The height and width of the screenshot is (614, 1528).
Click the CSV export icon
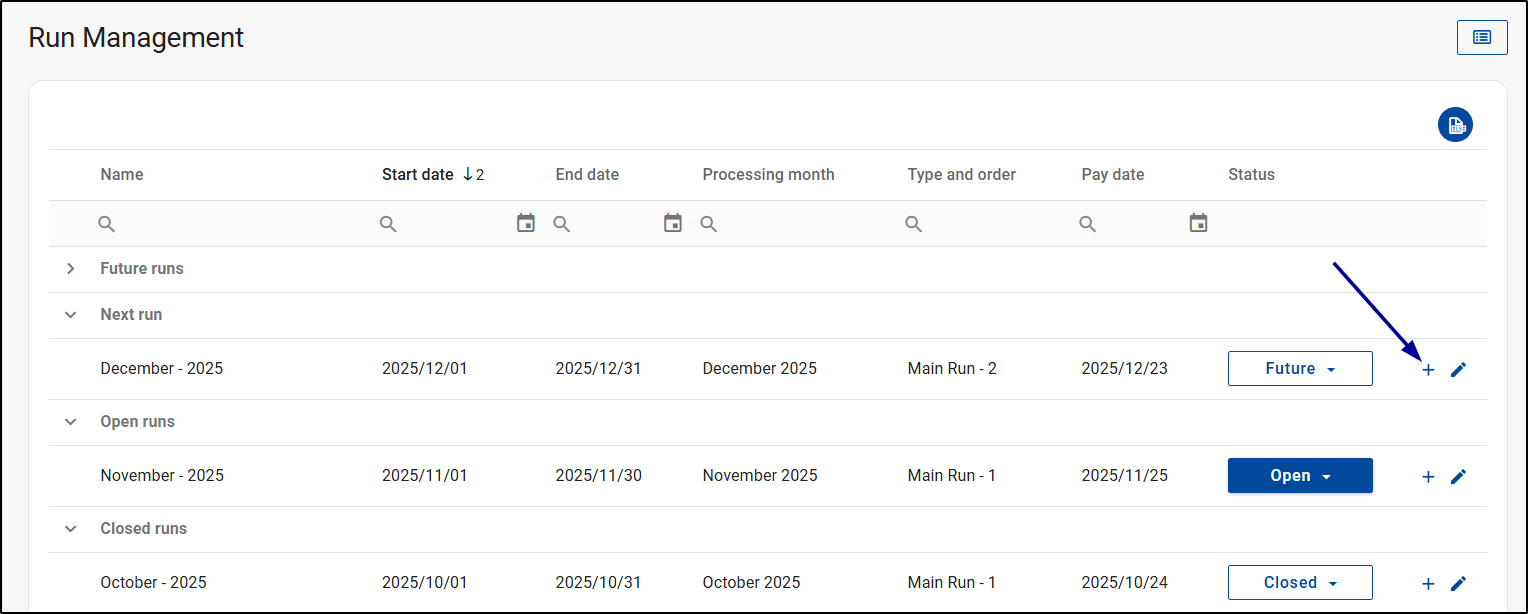pyautogui.click(x=1455, y=125)
